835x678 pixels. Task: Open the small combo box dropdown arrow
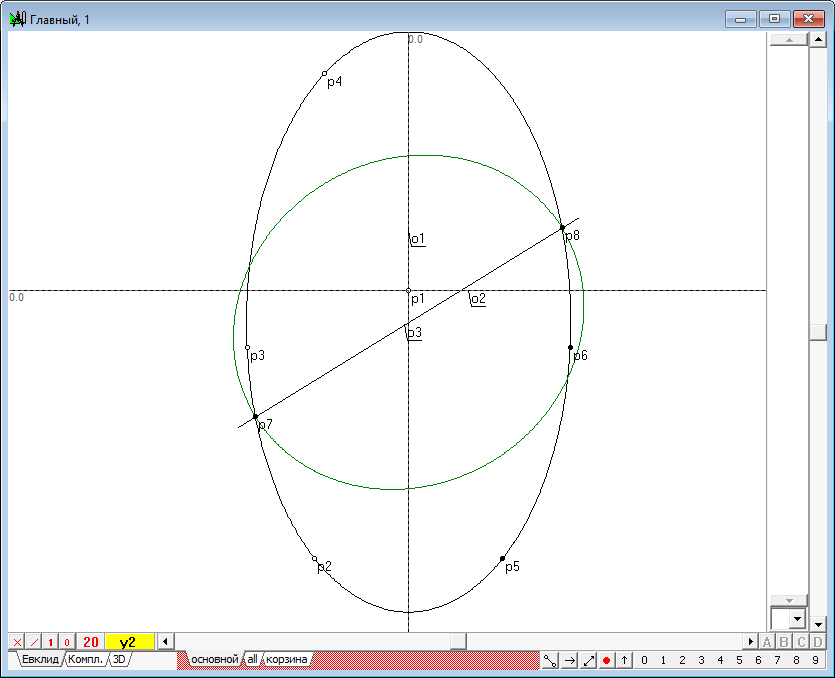(797, 619)
